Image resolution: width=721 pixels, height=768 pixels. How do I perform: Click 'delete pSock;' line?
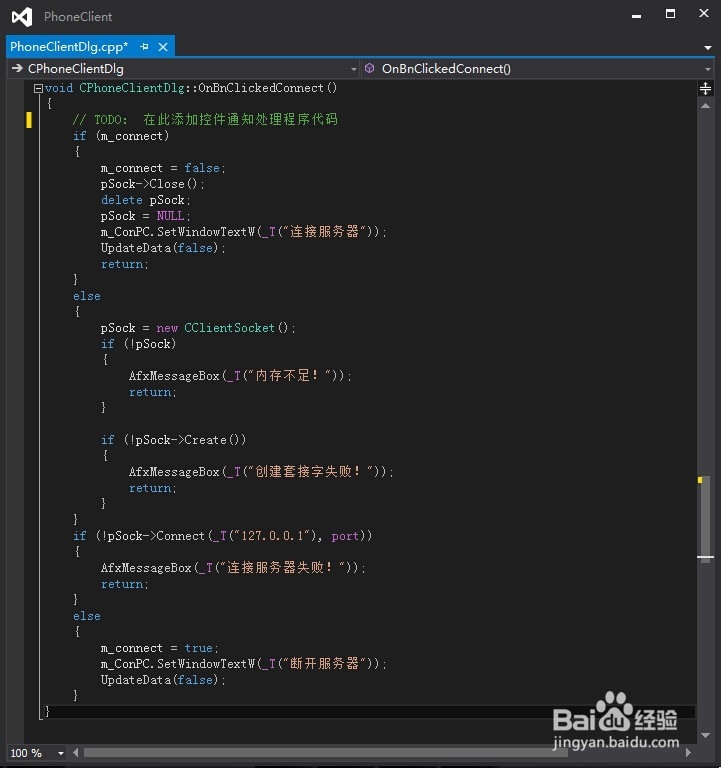(x=145, y=200)
